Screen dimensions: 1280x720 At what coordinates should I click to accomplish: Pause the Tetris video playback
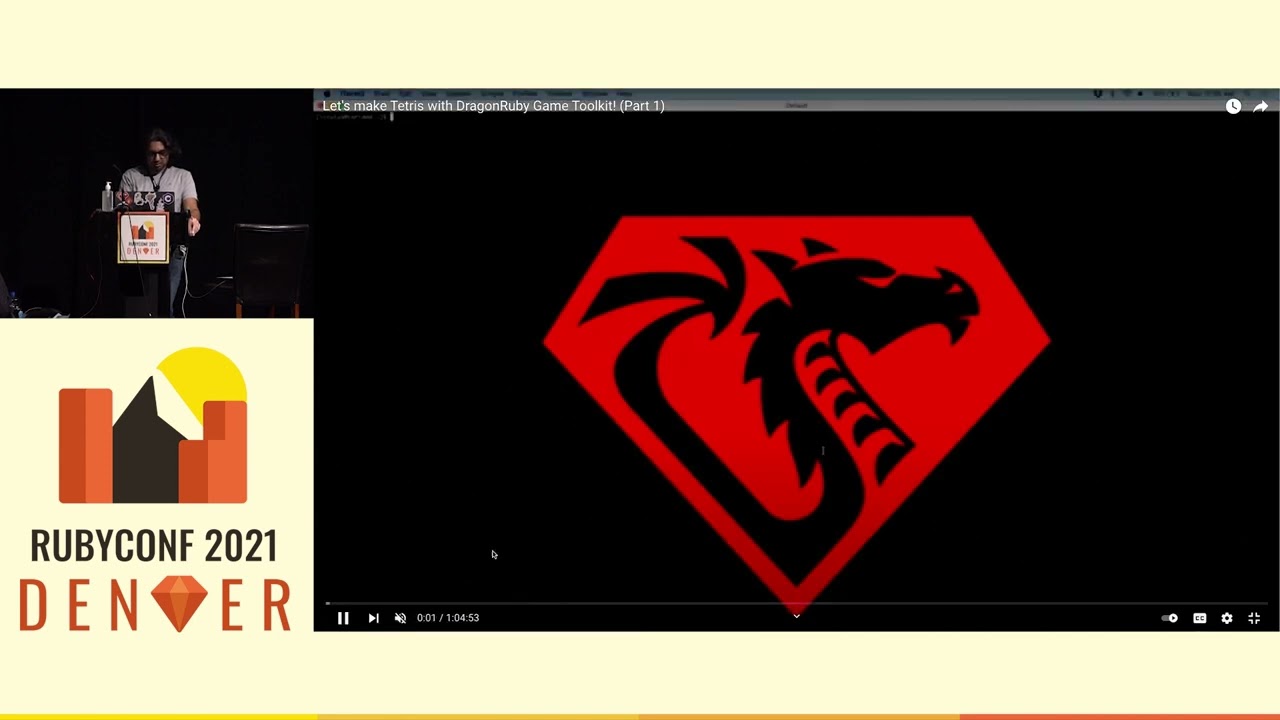point(343,618)
